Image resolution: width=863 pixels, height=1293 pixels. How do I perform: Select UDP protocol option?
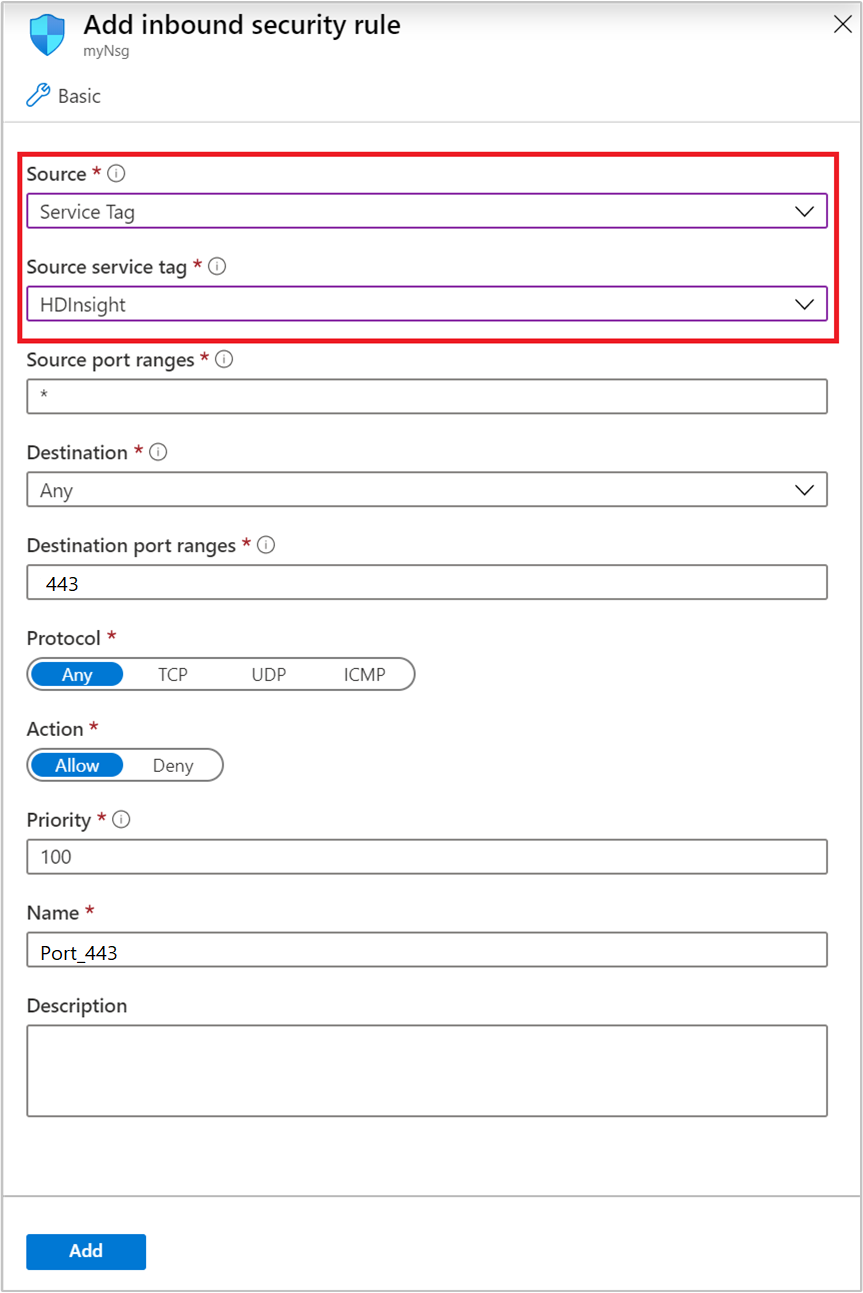[x=268, y=674]
